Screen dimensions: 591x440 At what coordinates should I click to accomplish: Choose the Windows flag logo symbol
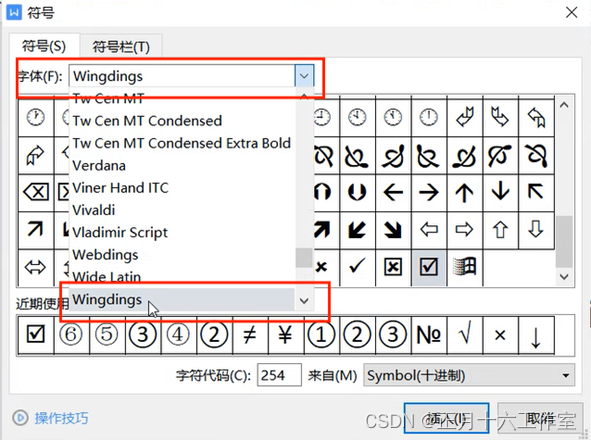coord(464,267)
